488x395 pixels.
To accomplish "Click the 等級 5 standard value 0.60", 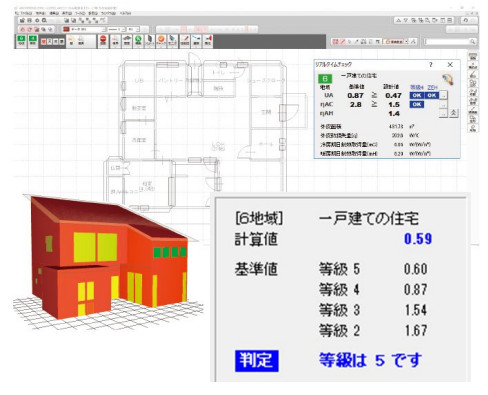I will point(416,269).
